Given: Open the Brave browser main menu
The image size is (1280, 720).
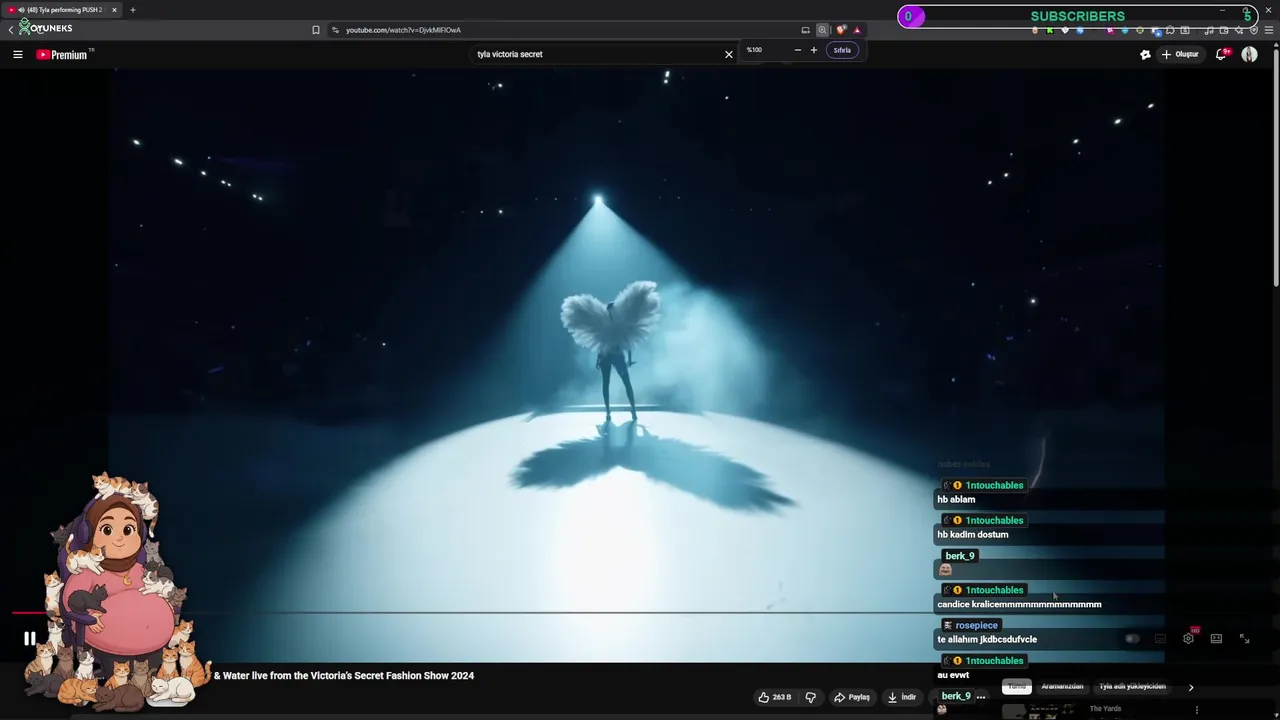Looking at the screenshot, I should click(x=1269, y=30).
